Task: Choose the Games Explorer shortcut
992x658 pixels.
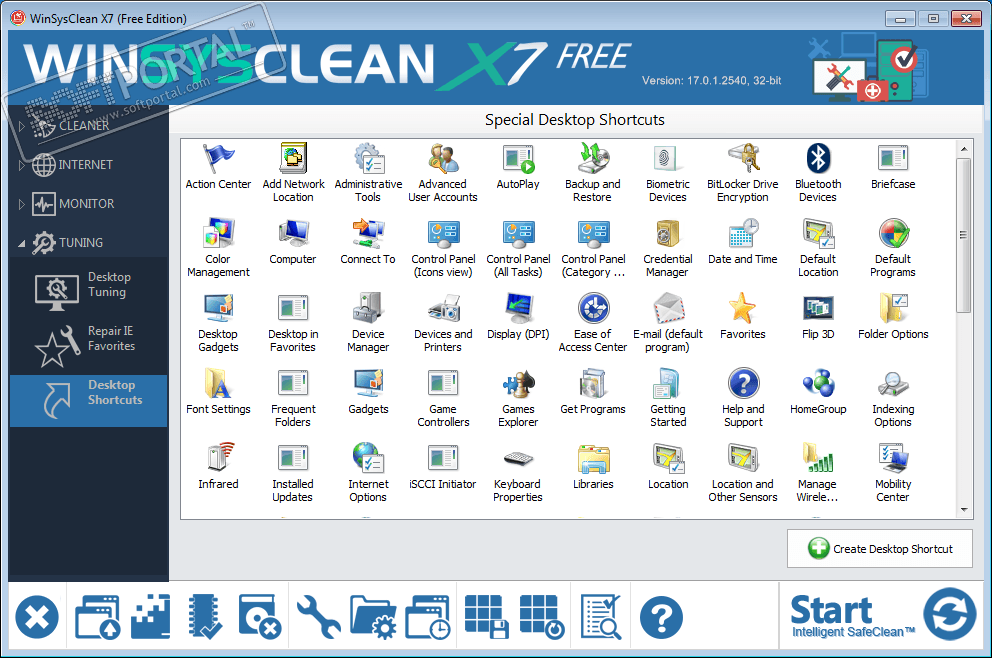Action: pos(518,398)
